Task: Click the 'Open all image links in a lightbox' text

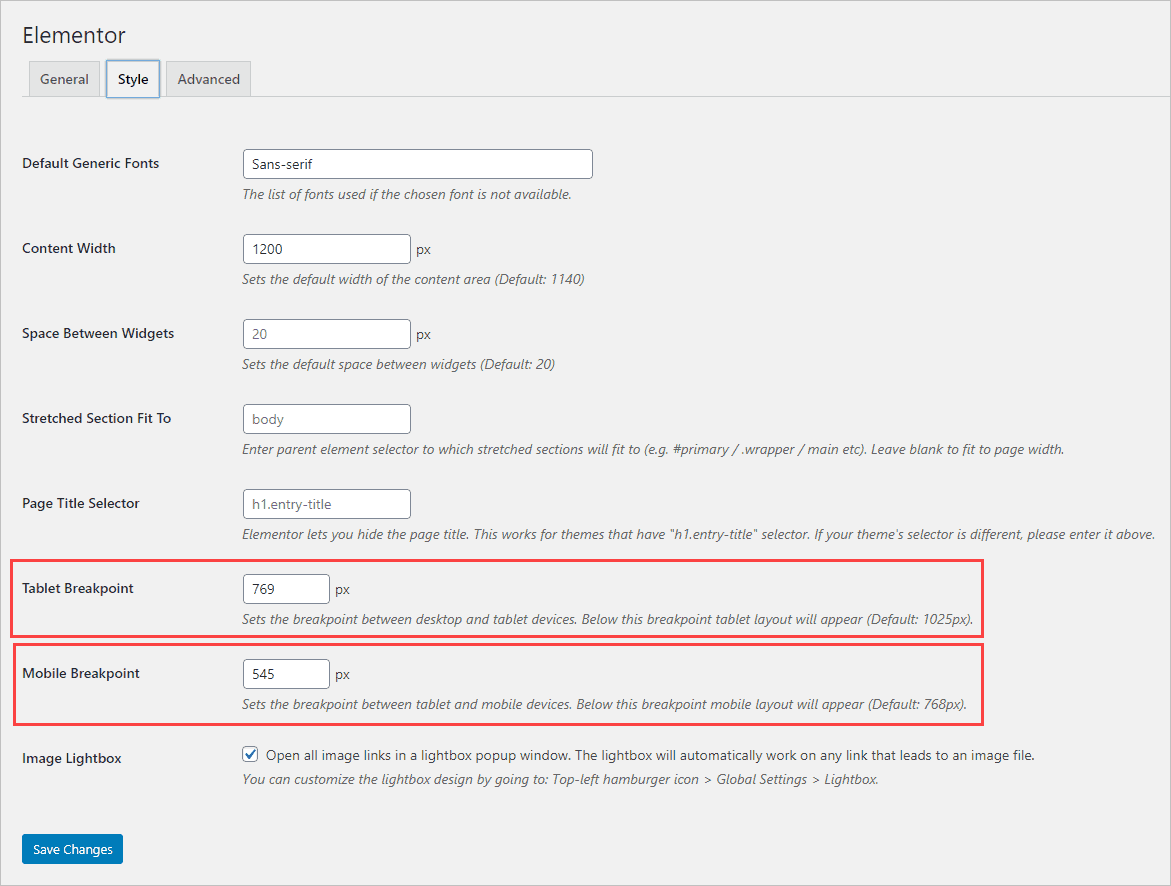Action: 650,755
